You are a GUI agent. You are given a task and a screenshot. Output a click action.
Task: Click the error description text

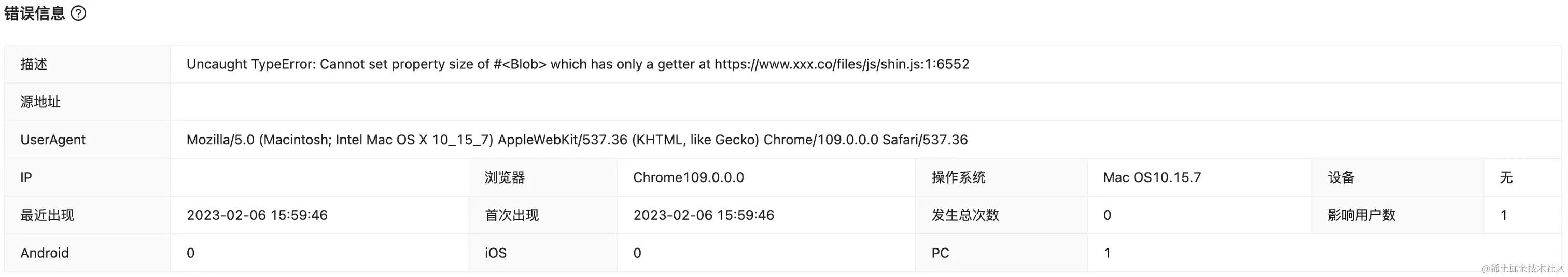(x=577, y=64)
